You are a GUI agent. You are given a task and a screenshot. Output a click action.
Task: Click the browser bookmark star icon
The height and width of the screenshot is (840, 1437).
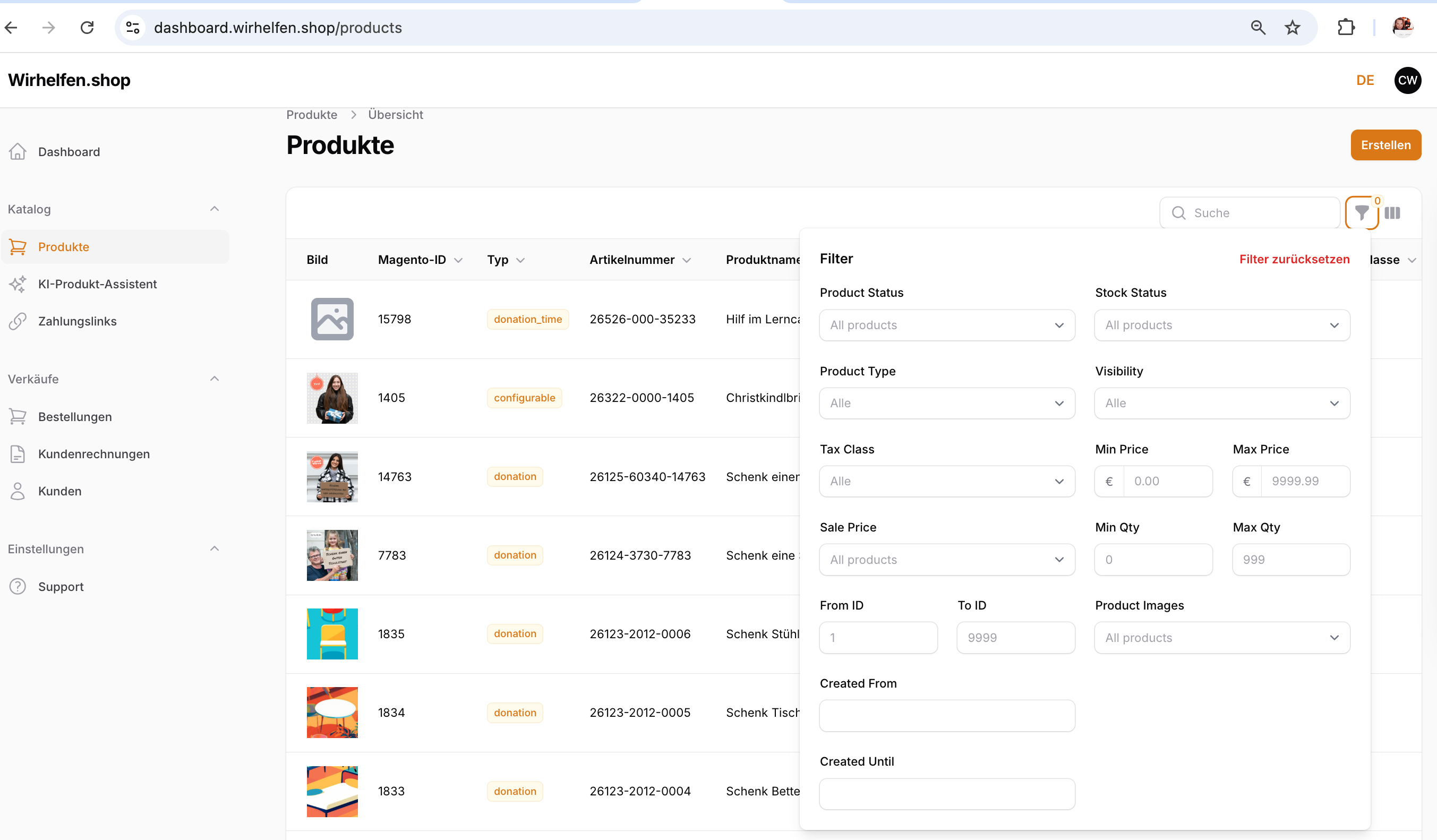(x=1292, y=28)
